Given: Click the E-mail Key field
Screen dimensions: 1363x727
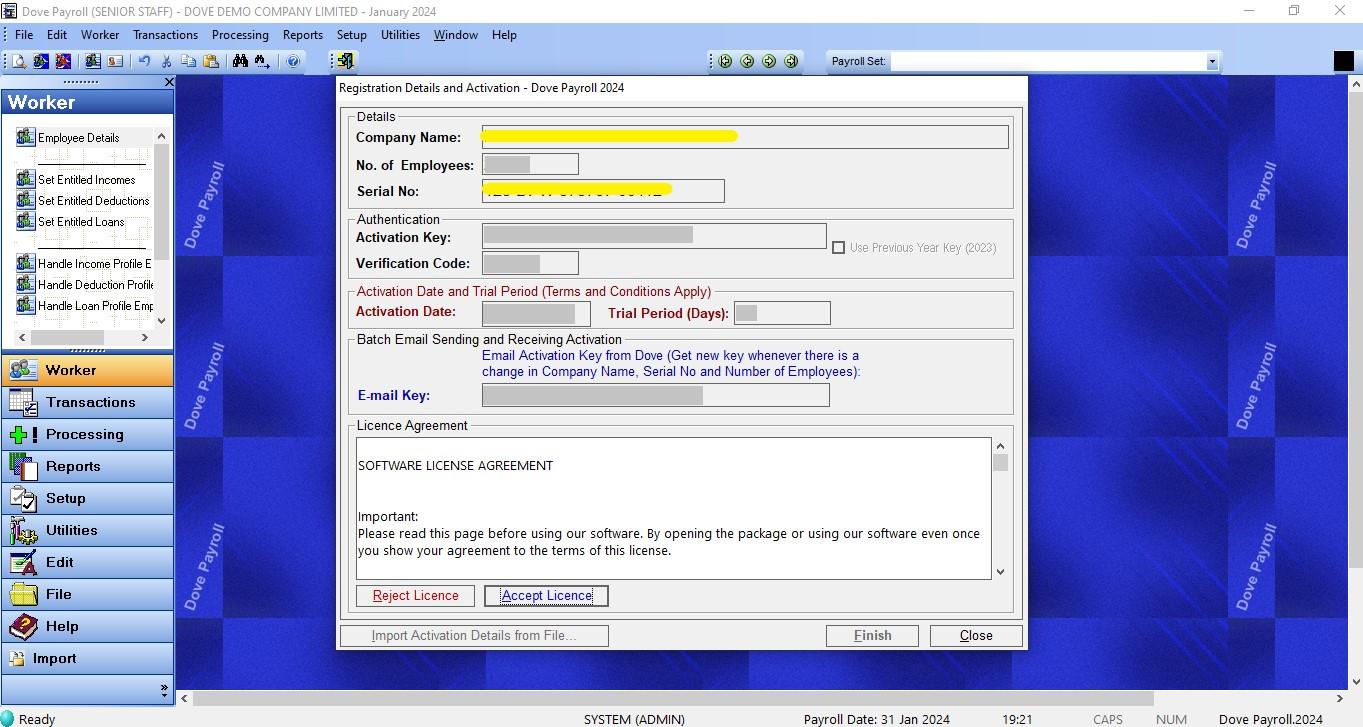Looking at the screenshot, I should (x=655, y=395).
